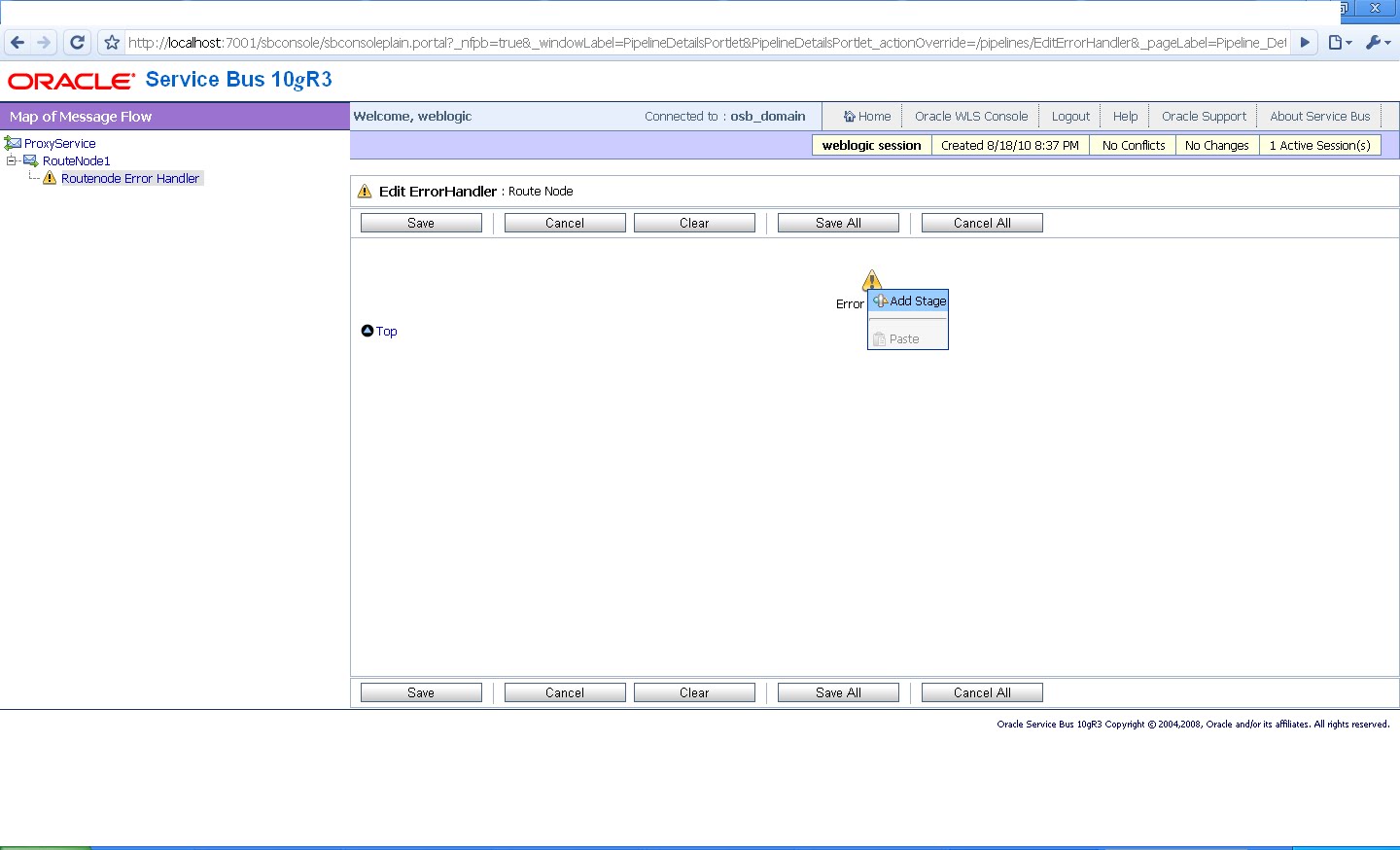Reload the page with the refresh icon
This screenshot has height=850, width=1400.
click(x=78, y=43)
